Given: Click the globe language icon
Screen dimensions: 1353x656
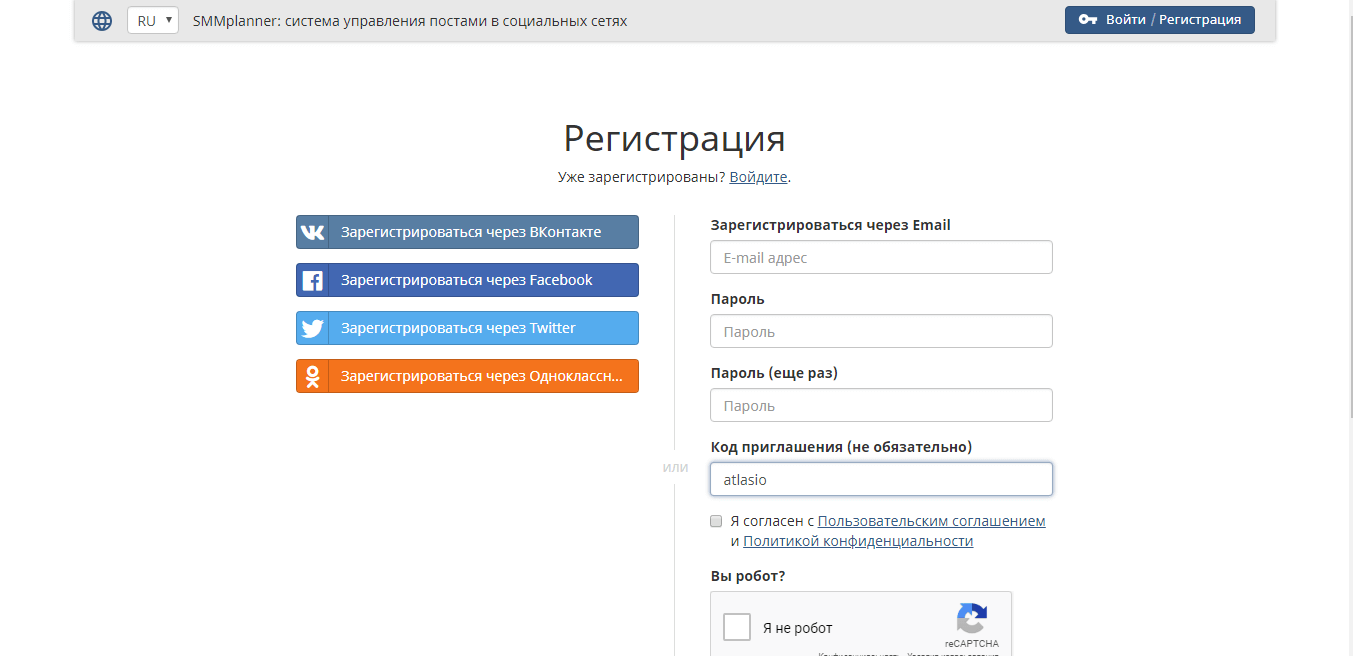Looking at the screenshot, I should point(102,20).
